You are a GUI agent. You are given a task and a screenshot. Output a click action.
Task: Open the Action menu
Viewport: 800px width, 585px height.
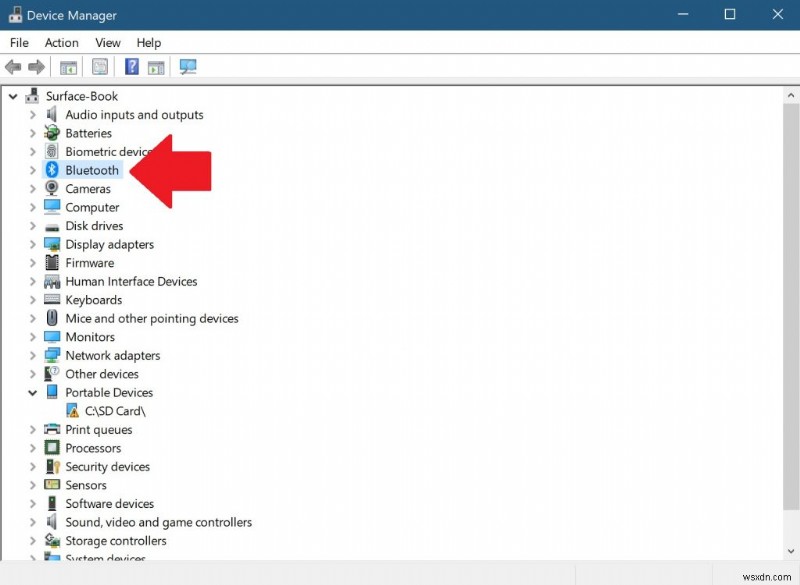(x=61, y=42)
